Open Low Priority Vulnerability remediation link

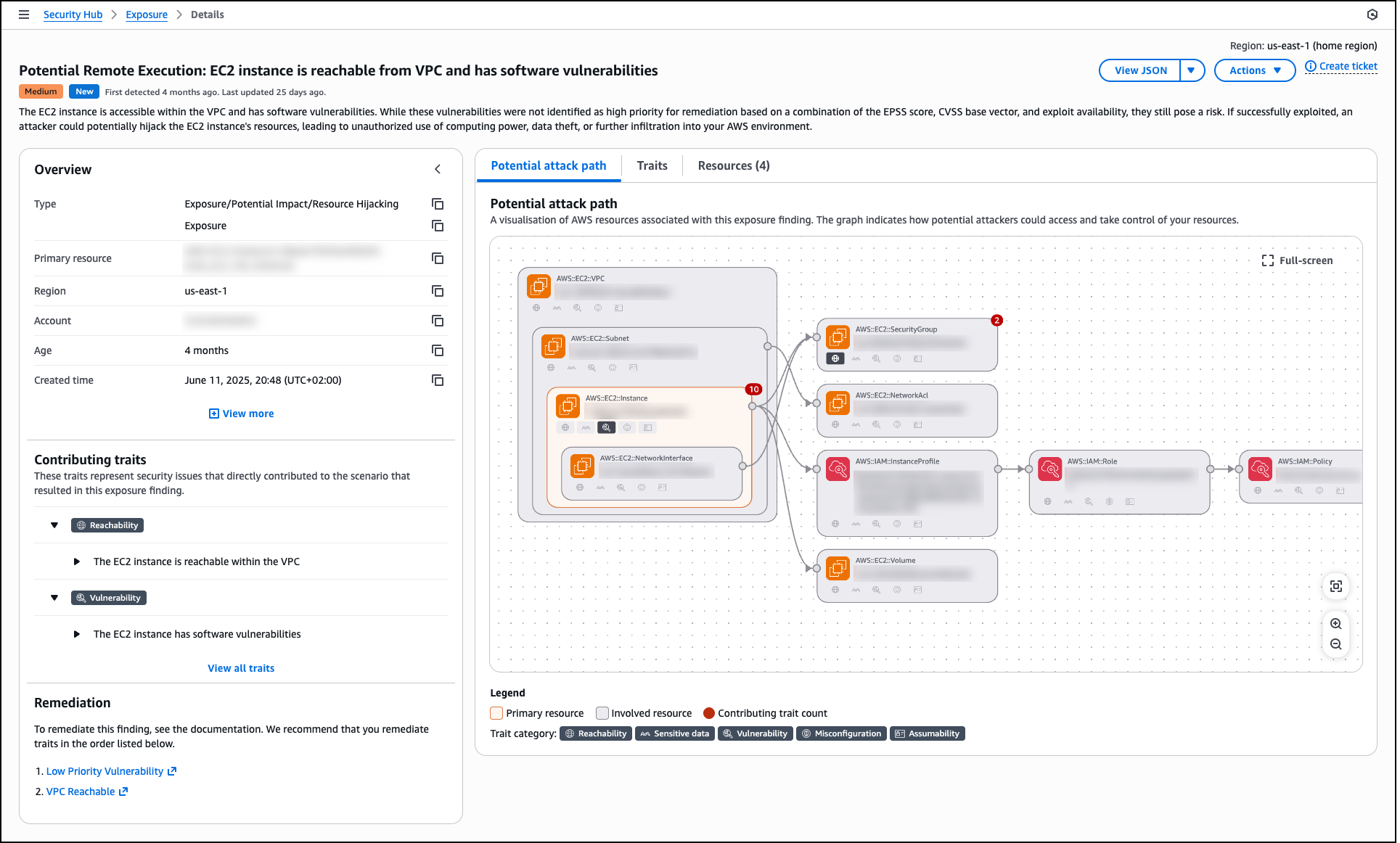click(x=105, y=771)
